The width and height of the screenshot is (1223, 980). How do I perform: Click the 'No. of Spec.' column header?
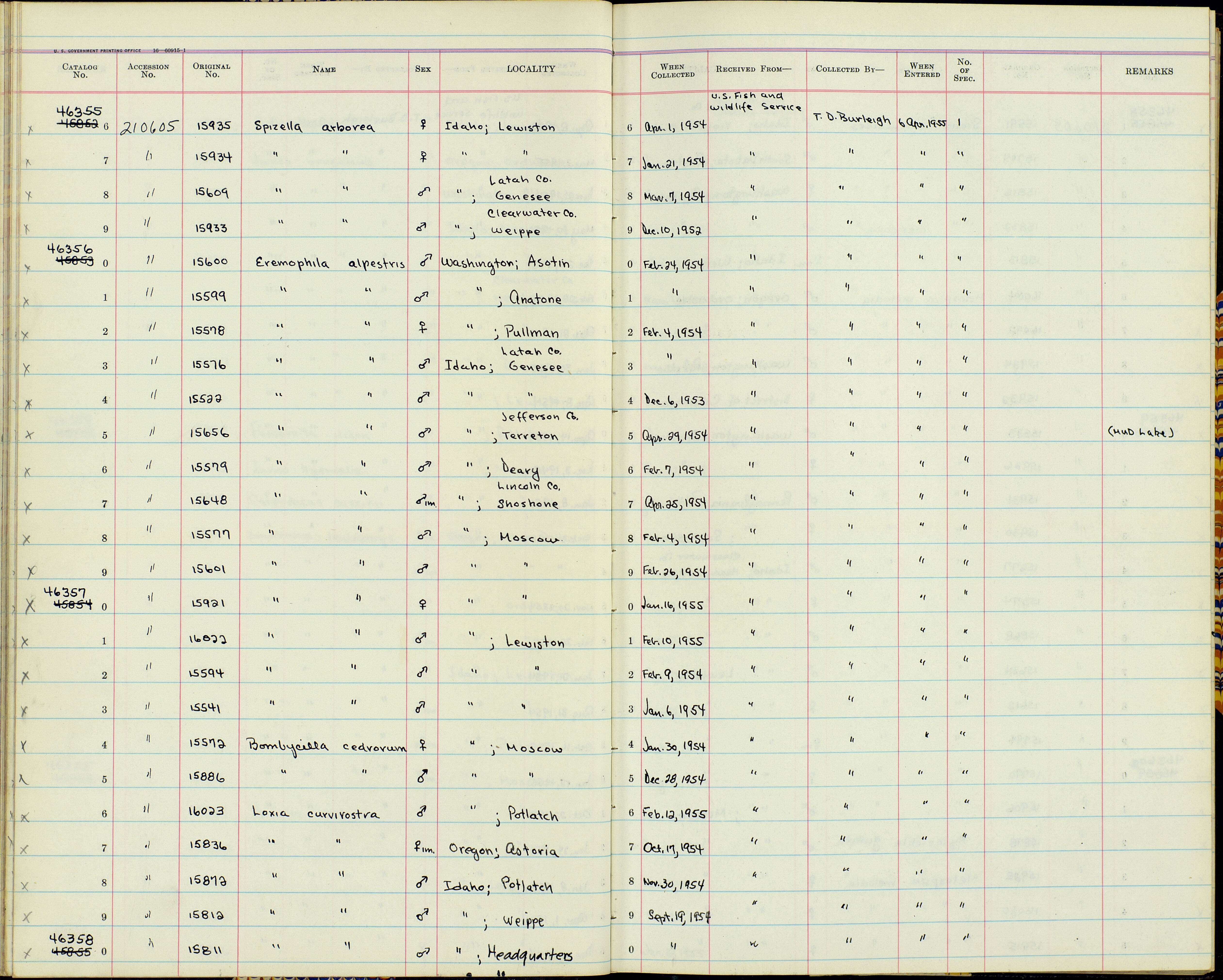[964, 70]
